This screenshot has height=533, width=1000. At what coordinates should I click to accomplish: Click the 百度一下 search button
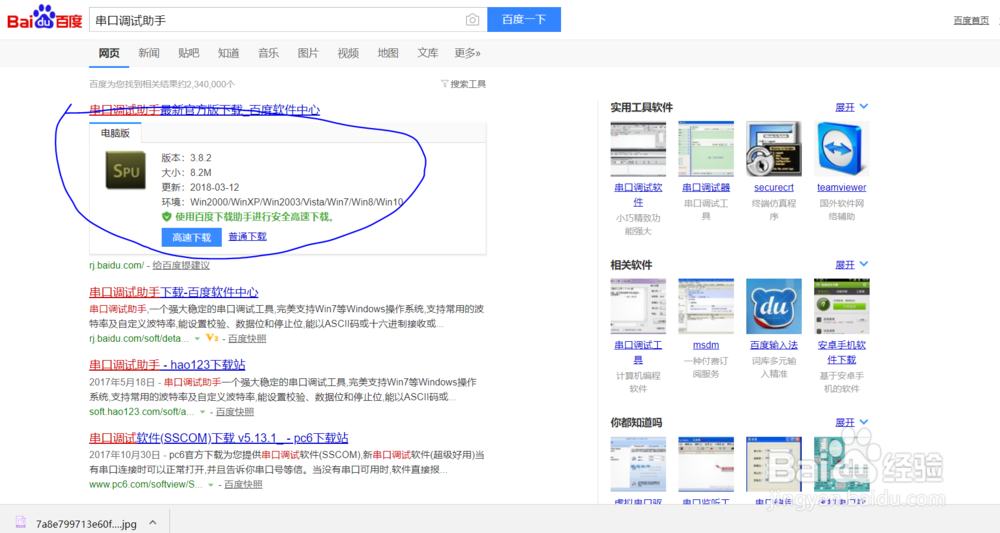pos(524,19)
